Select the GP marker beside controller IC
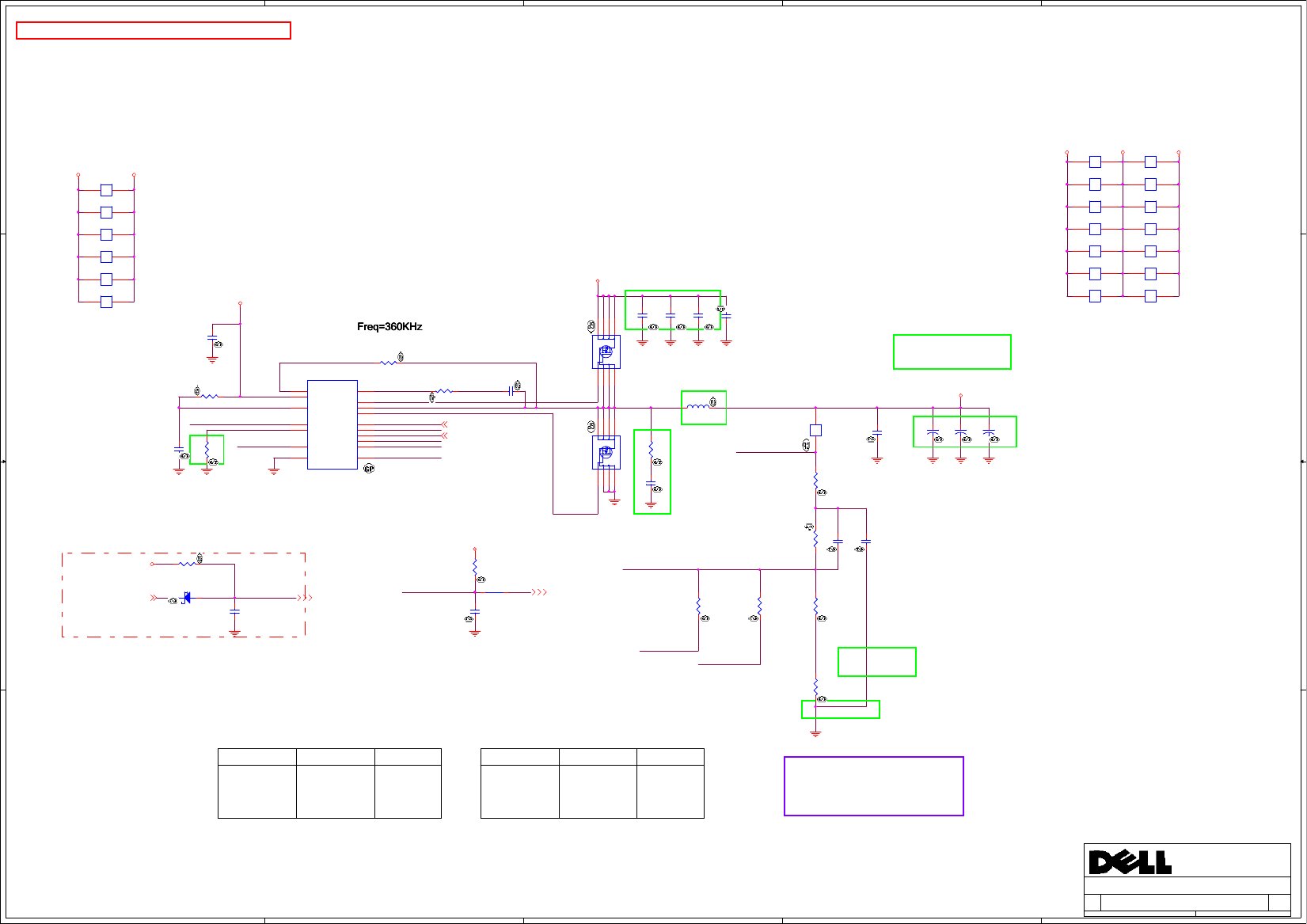This screenshot has width=1307, height=924. pyautogui.click(x=369, y=469)
